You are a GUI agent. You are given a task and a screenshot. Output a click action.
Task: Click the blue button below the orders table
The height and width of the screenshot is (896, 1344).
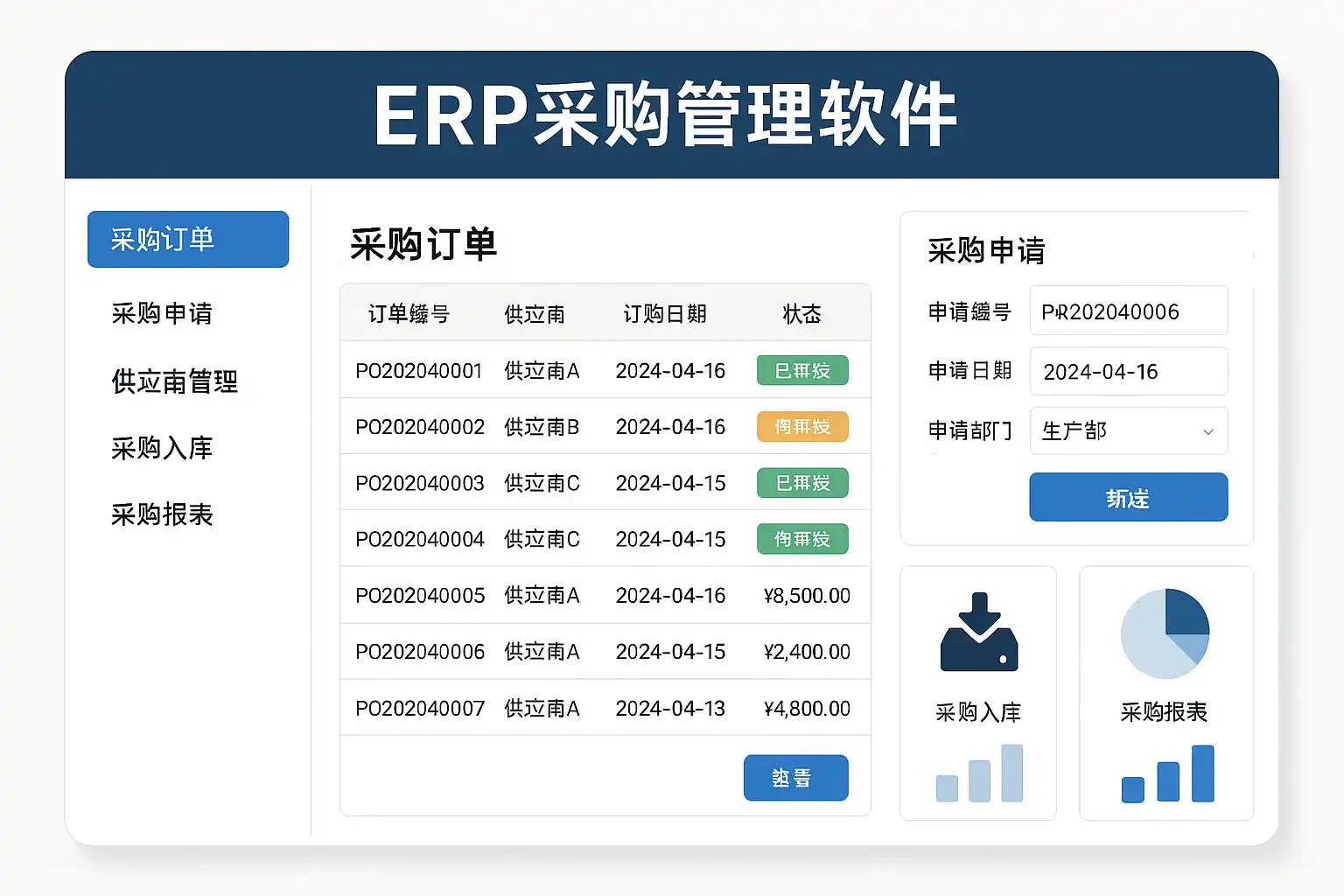point(796,778)
